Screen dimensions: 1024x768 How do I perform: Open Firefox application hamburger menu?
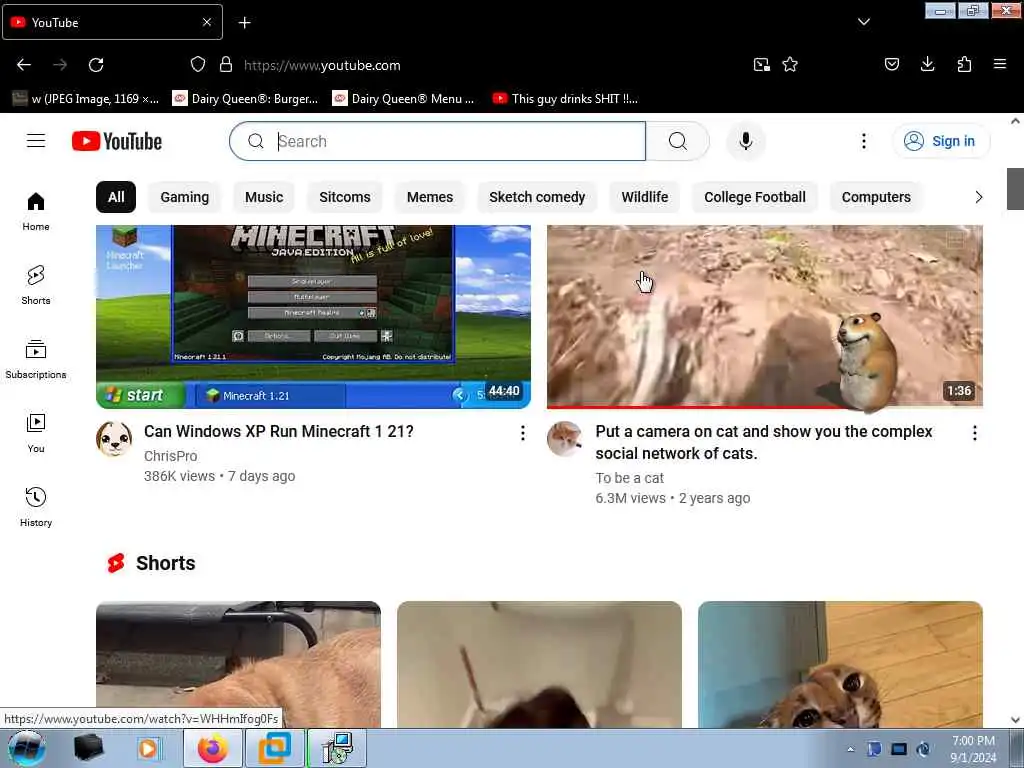(999, 64)
